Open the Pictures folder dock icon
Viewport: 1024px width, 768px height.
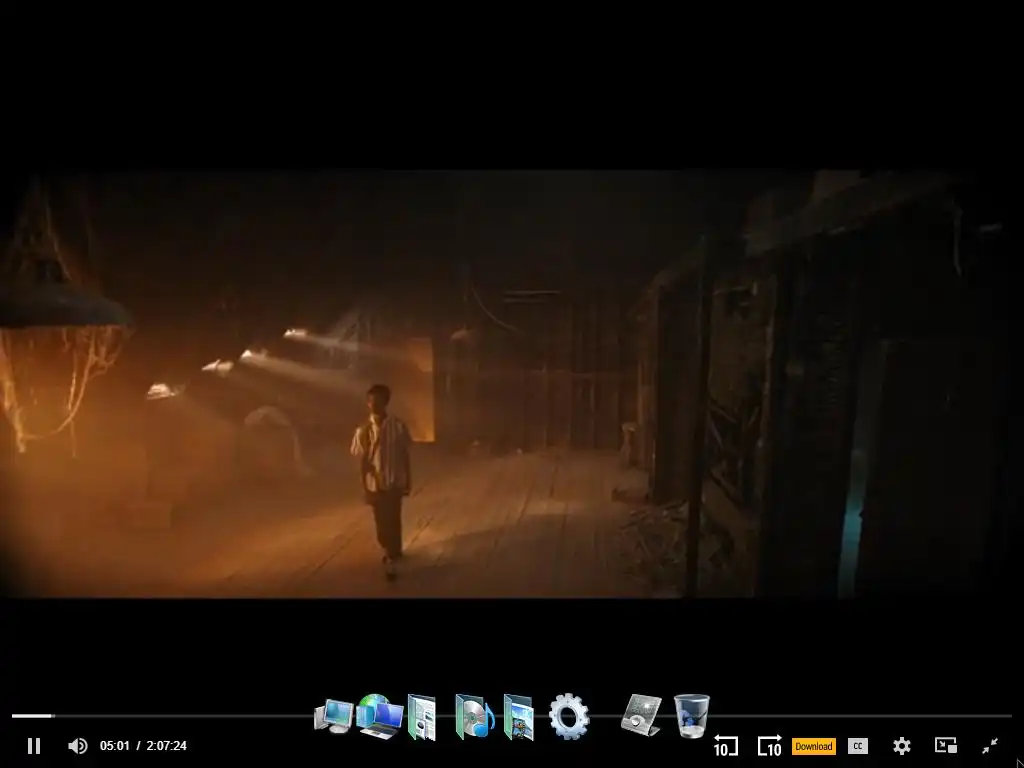pos(519,718)
